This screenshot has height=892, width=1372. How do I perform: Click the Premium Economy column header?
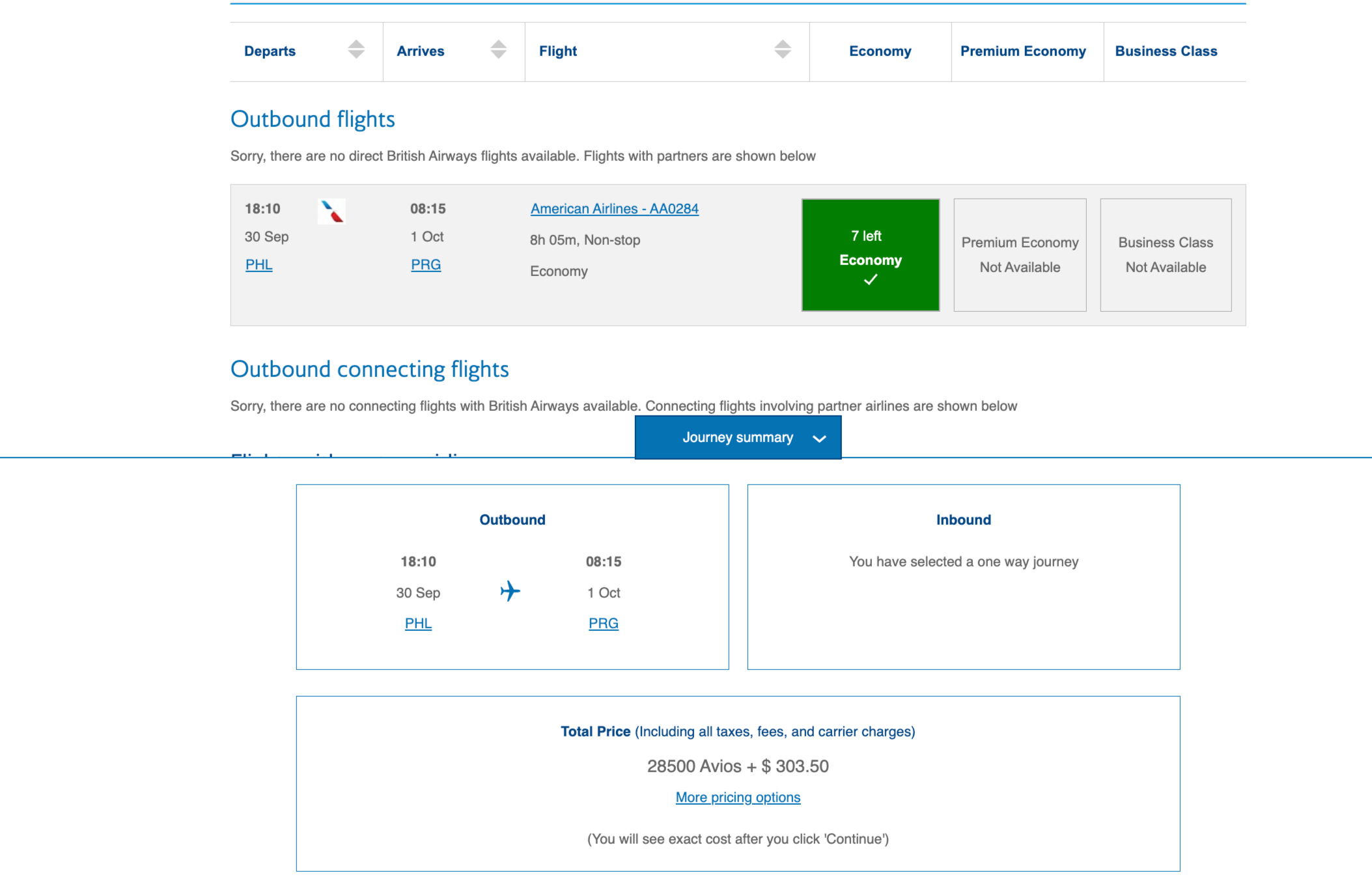[1023, 51]
